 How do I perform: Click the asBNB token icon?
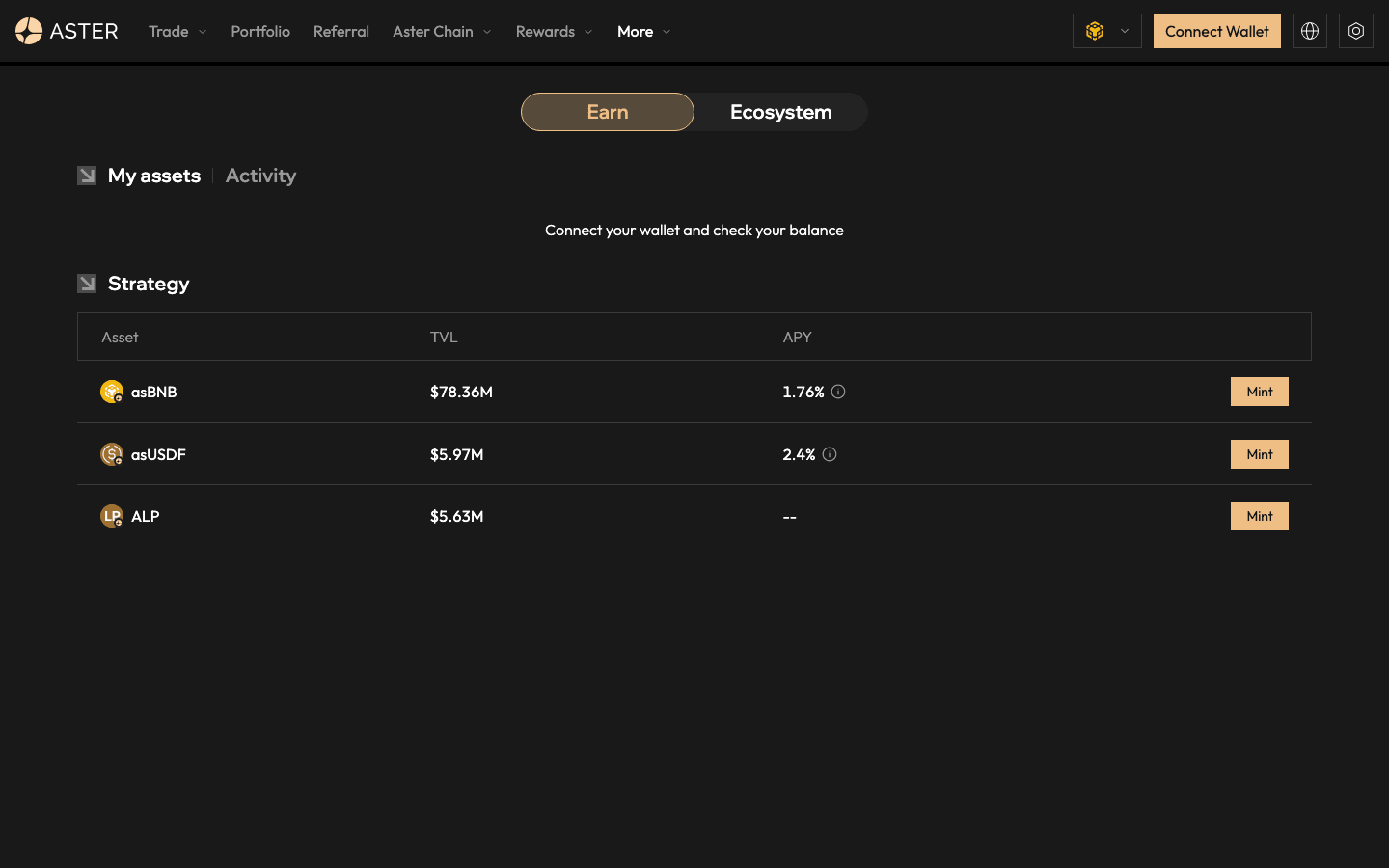(112, 392)
